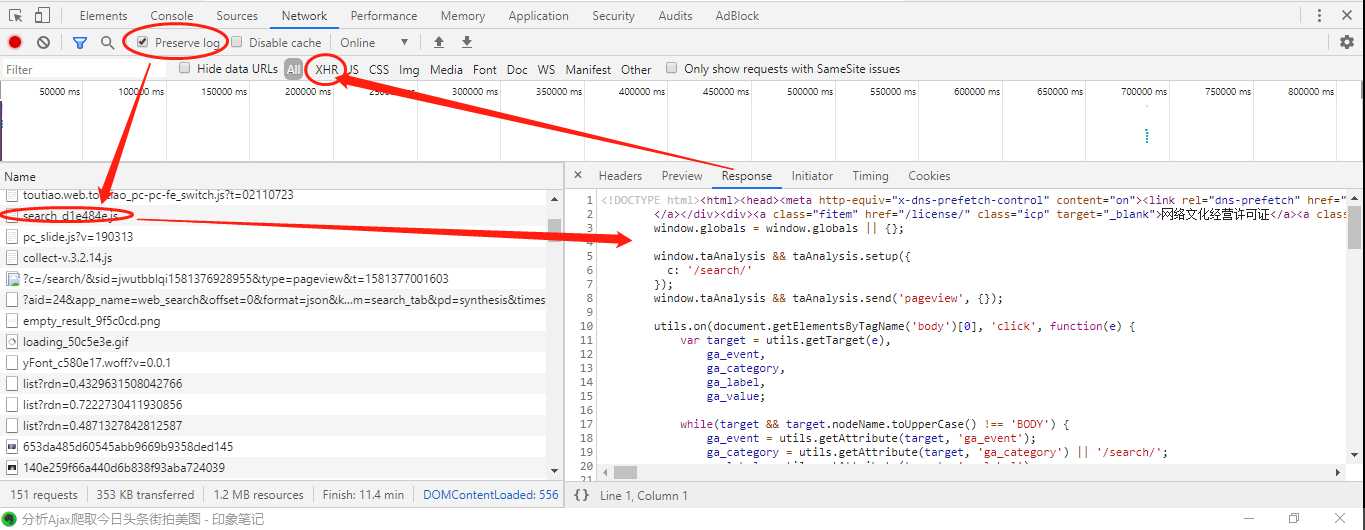This screenshot has height=530, width=1365.
Task: Filter requests by Manifest type
Action: (588, 69)
